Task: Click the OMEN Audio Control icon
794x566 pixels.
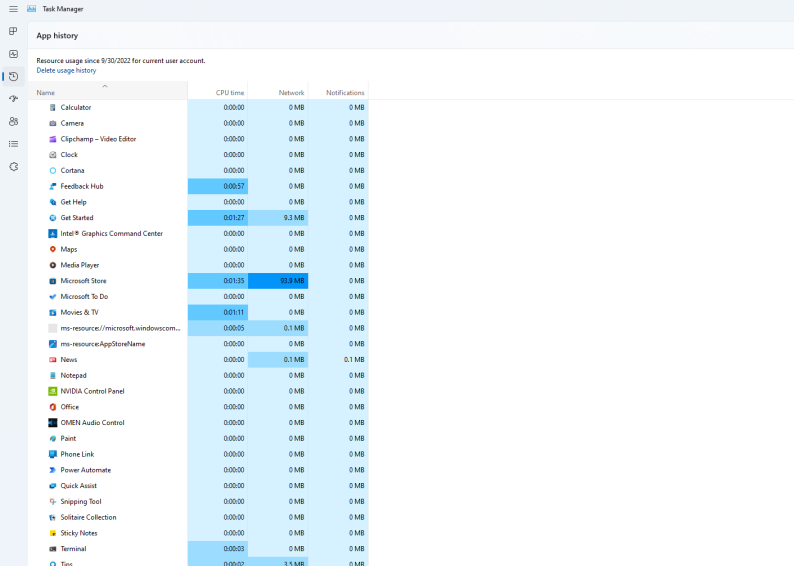Action: [53, 423]
